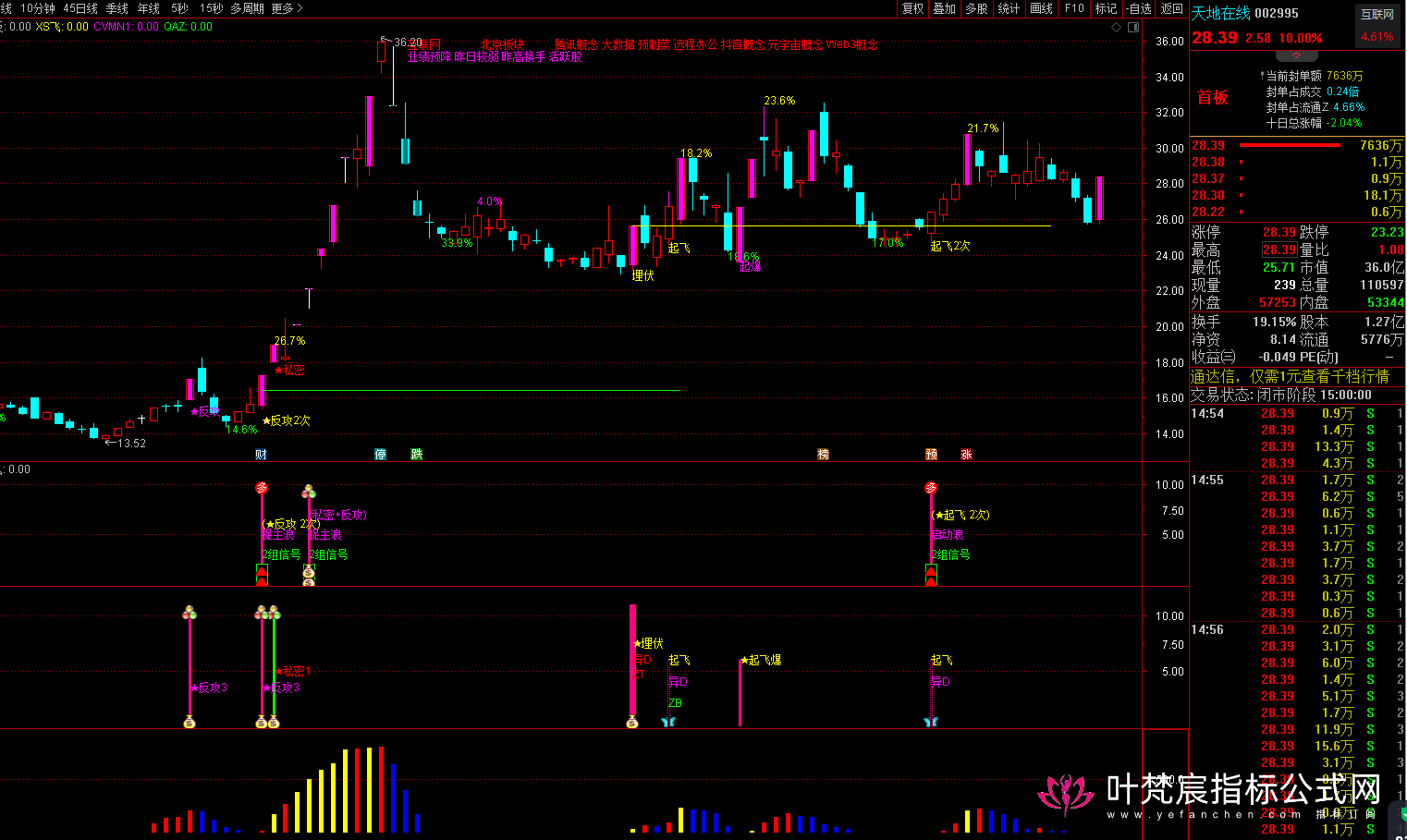Click the red 28.39 sell-order volume bar

tap(1289, 145)
